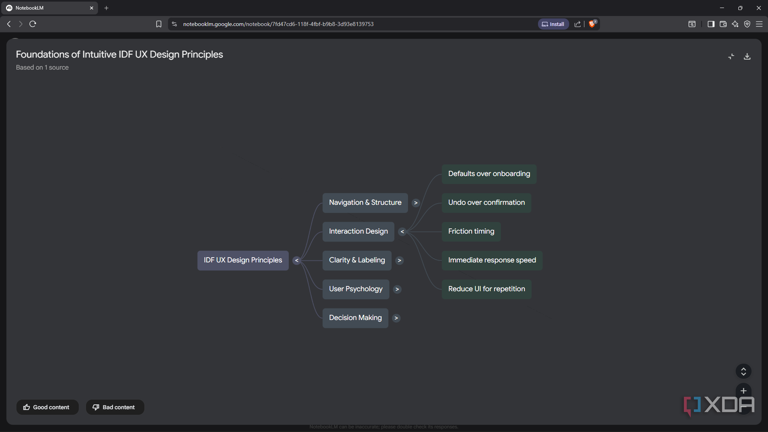
Task: Toggle the browser sidebar panel
Action: coord(711,24)
